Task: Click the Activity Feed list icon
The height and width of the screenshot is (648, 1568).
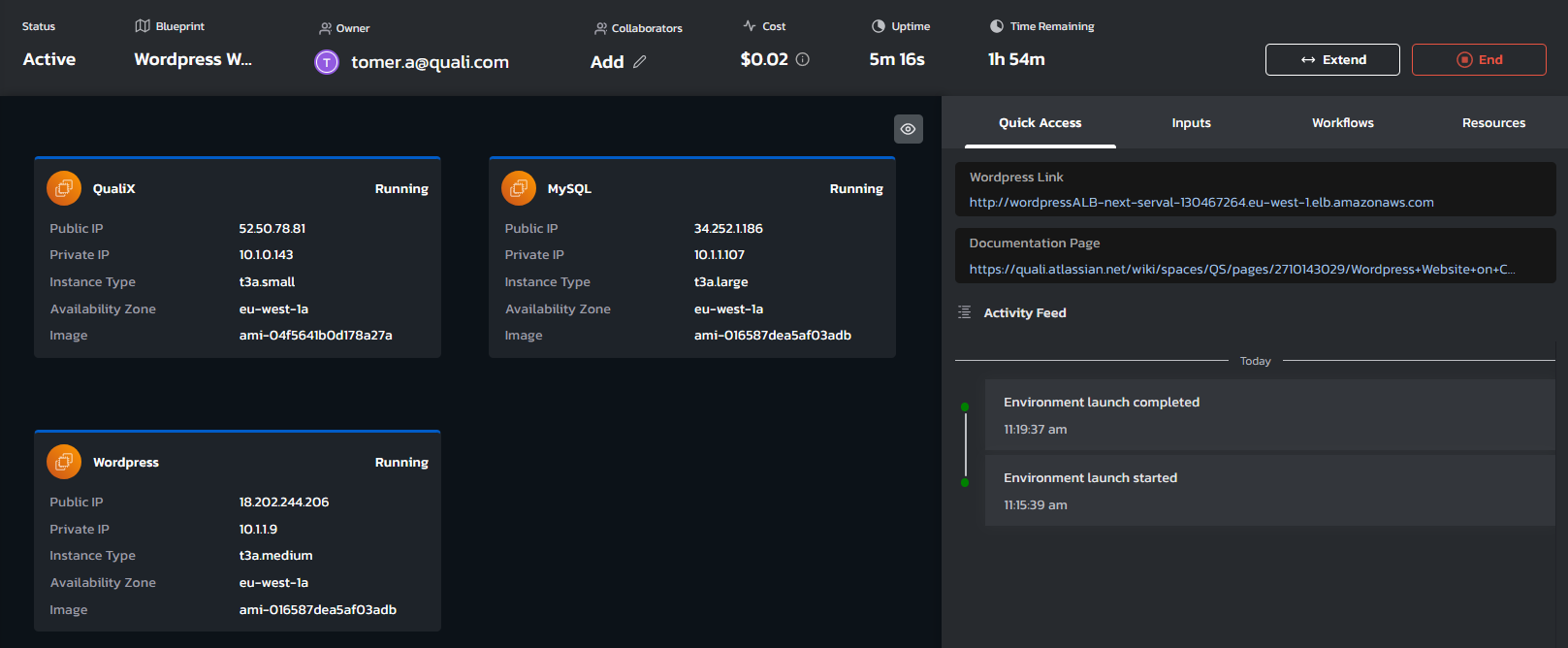Action: [x=964, y=312]
